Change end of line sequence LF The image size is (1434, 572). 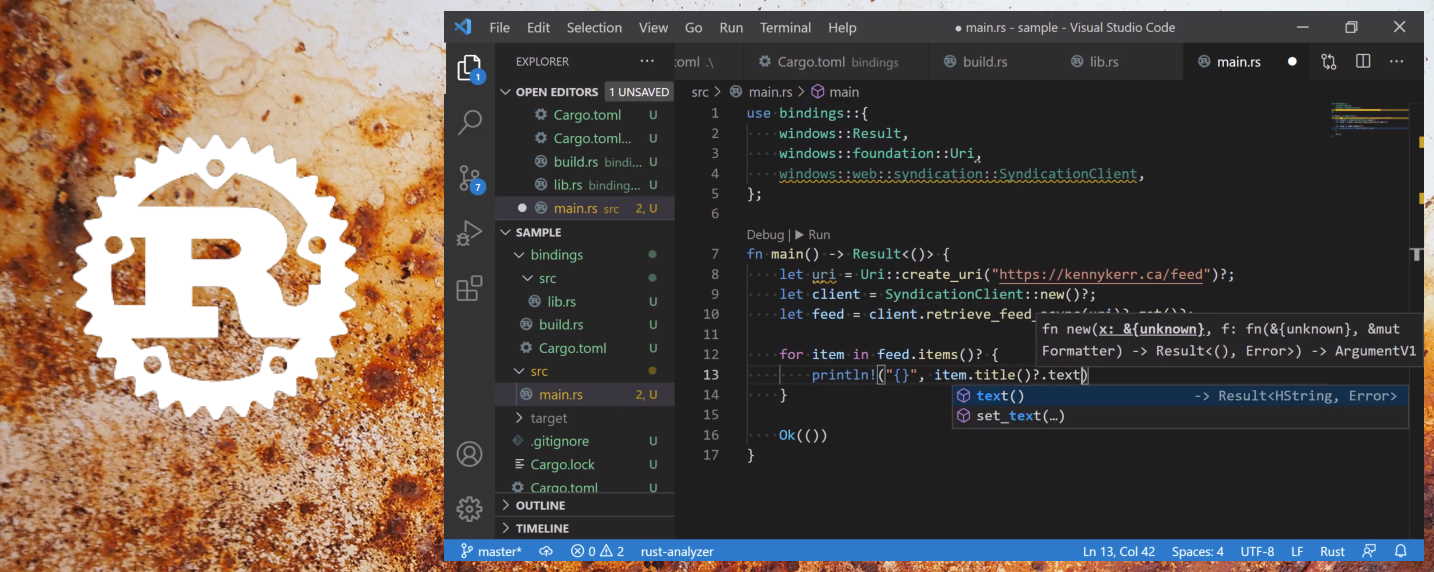point(1297,551)
